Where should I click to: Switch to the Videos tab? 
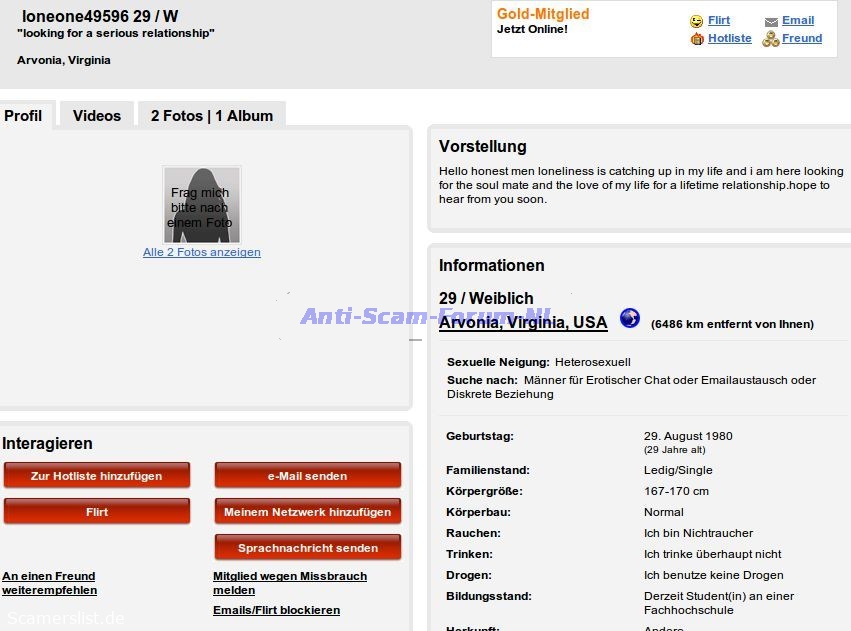(97, 116)
